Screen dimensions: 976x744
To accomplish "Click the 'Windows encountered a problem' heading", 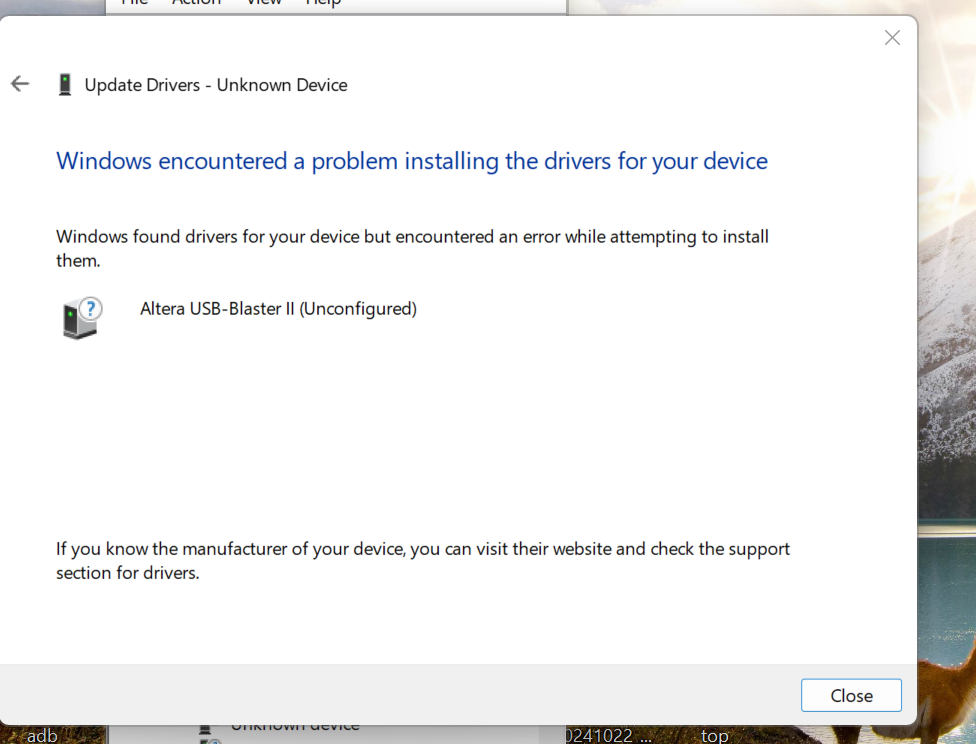I will pyautogui.click(x=411, y=161).
